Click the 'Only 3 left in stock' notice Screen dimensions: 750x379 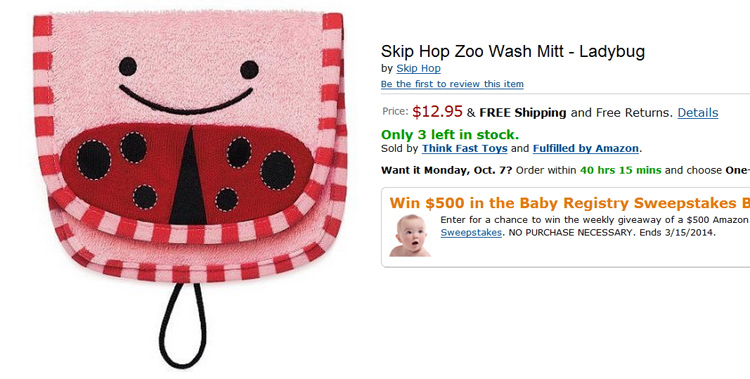tap(450, 134)
